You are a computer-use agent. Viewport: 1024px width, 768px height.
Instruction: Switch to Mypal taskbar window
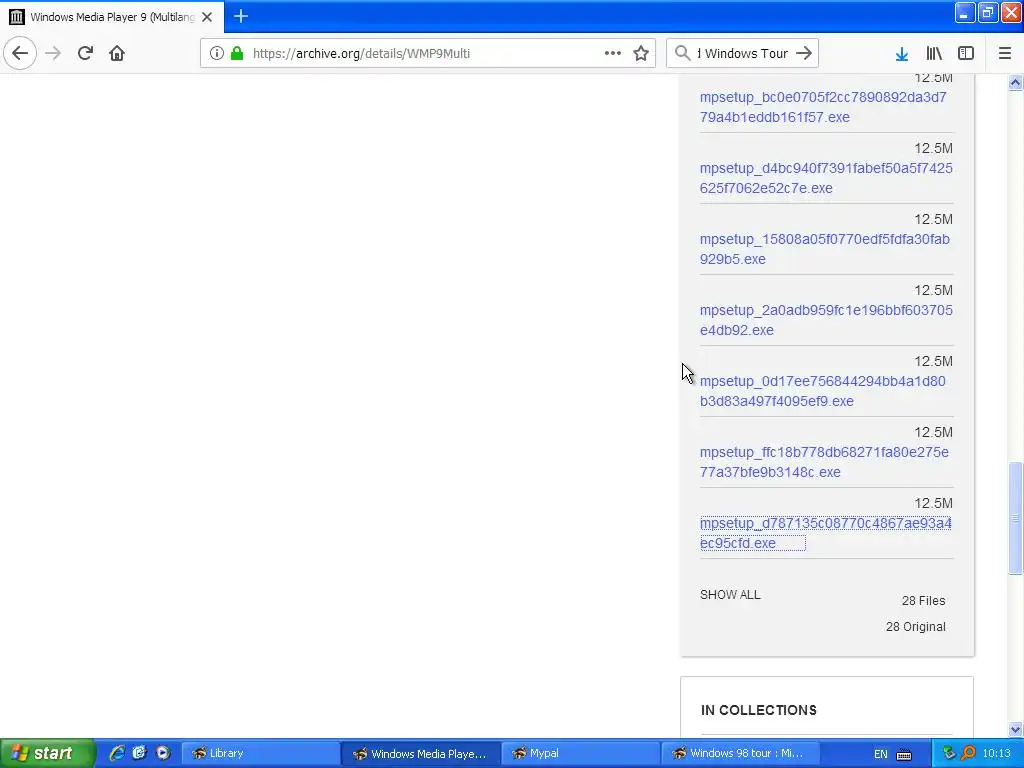[581, 754]
